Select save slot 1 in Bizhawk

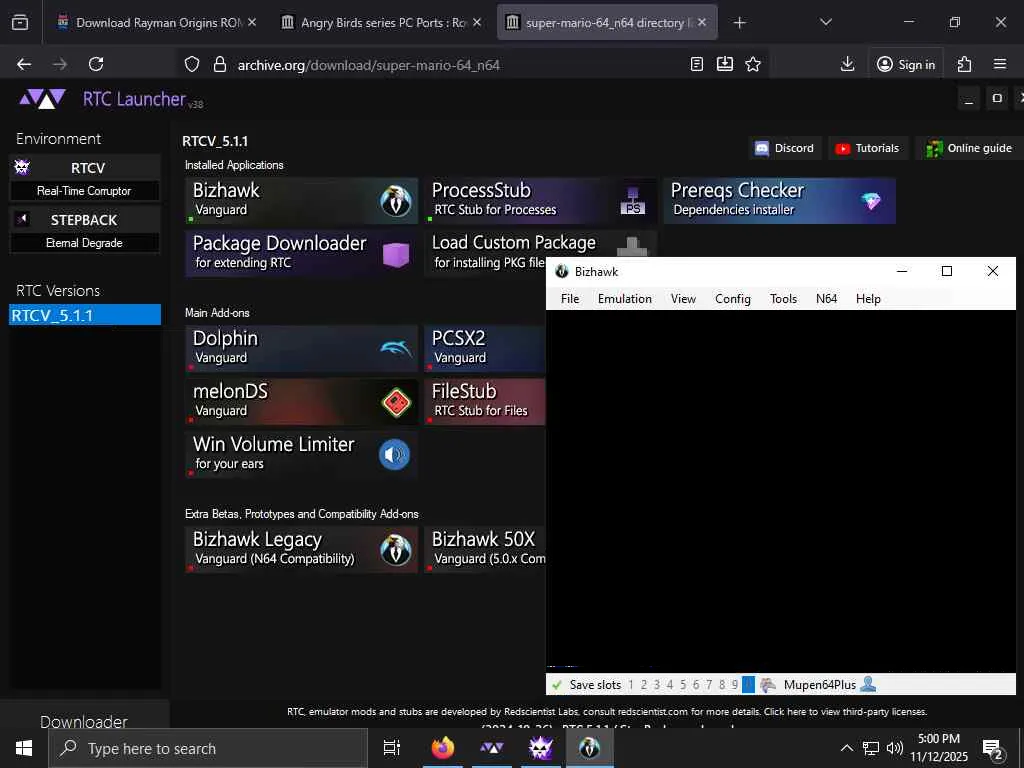coord(631,684)
